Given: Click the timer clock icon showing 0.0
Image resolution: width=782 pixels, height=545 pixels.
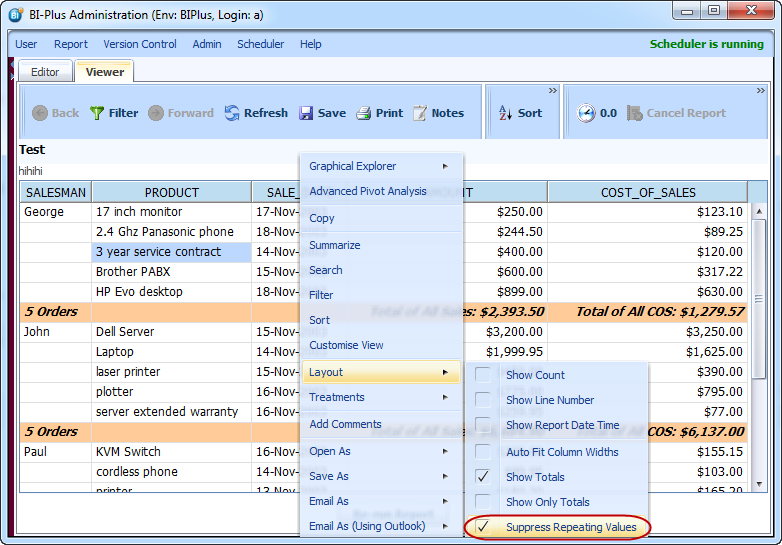Looking at the screenshot, I should (586, 113).
